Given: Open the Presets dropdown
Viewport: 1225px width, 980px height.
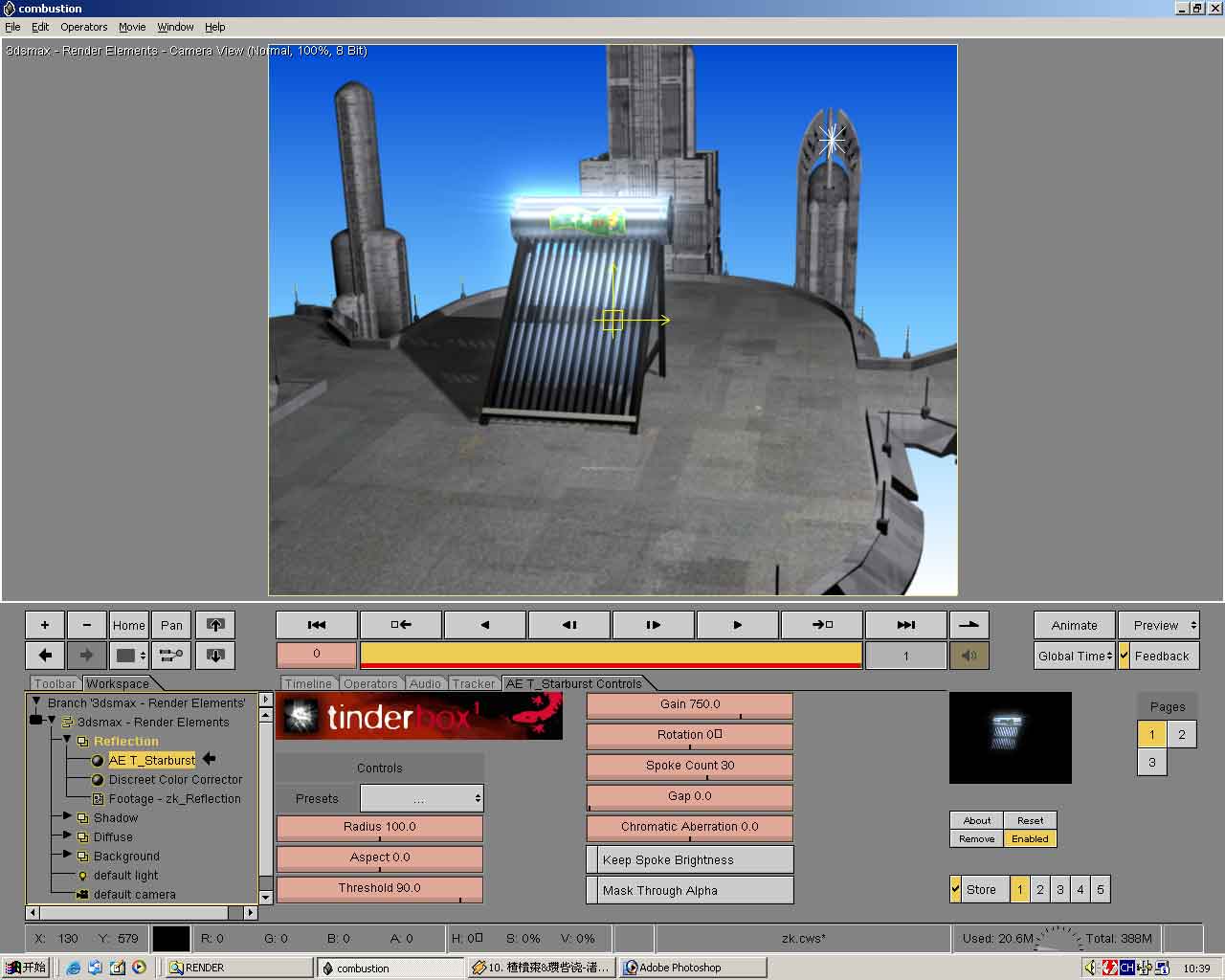Looking at the screenshot, I should [x=421, y=798].
